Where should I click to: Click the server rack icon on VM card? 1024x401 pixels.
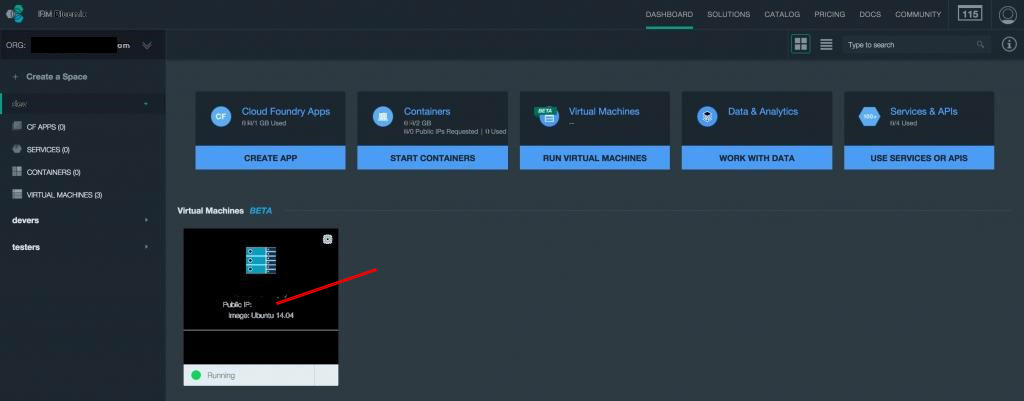click(261, 260)
